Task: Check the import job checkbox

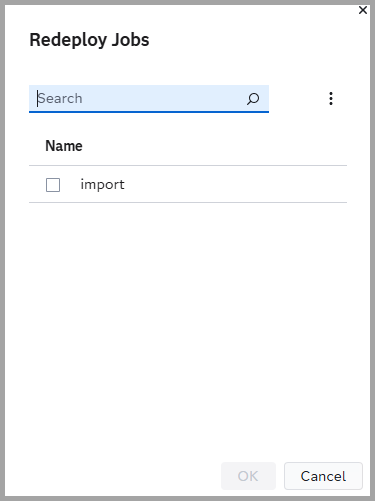Action: click(53, 185)
